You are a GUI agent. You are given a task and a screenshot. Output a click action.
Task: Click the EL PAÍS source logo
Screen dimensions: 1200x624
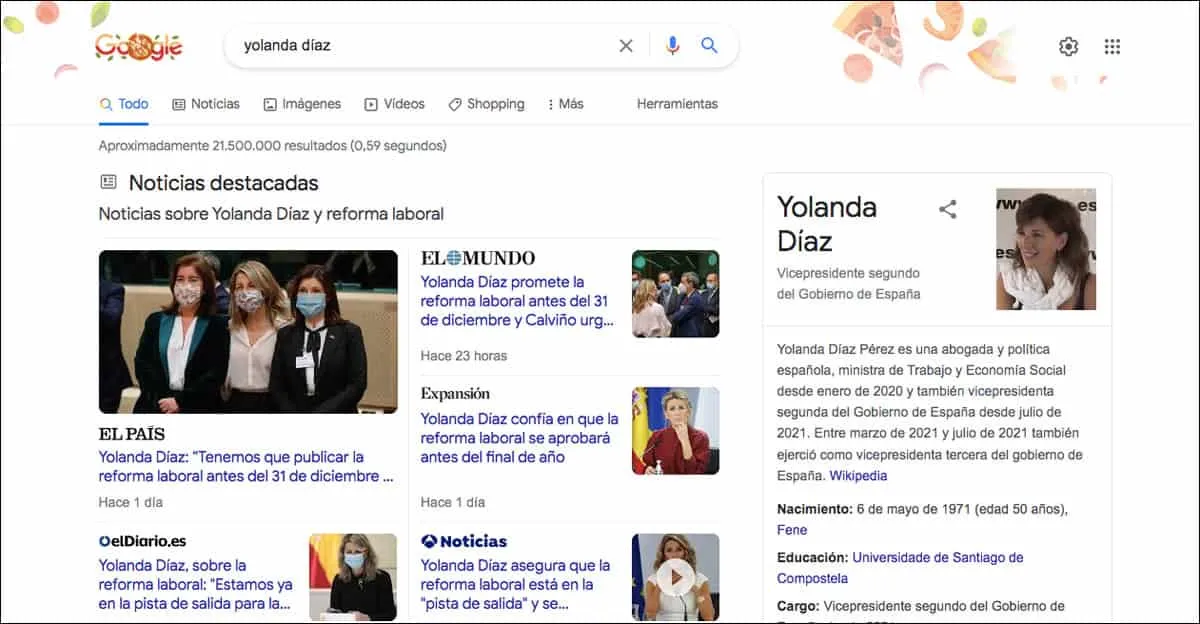point(132,434)
